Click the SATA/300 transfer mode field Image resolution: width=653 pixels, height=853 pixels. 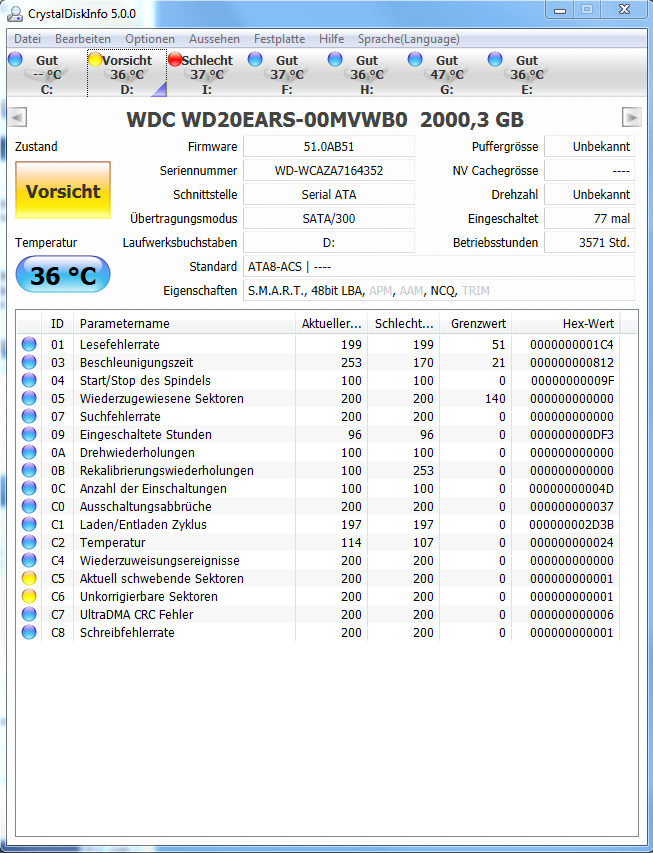(329, 218)
